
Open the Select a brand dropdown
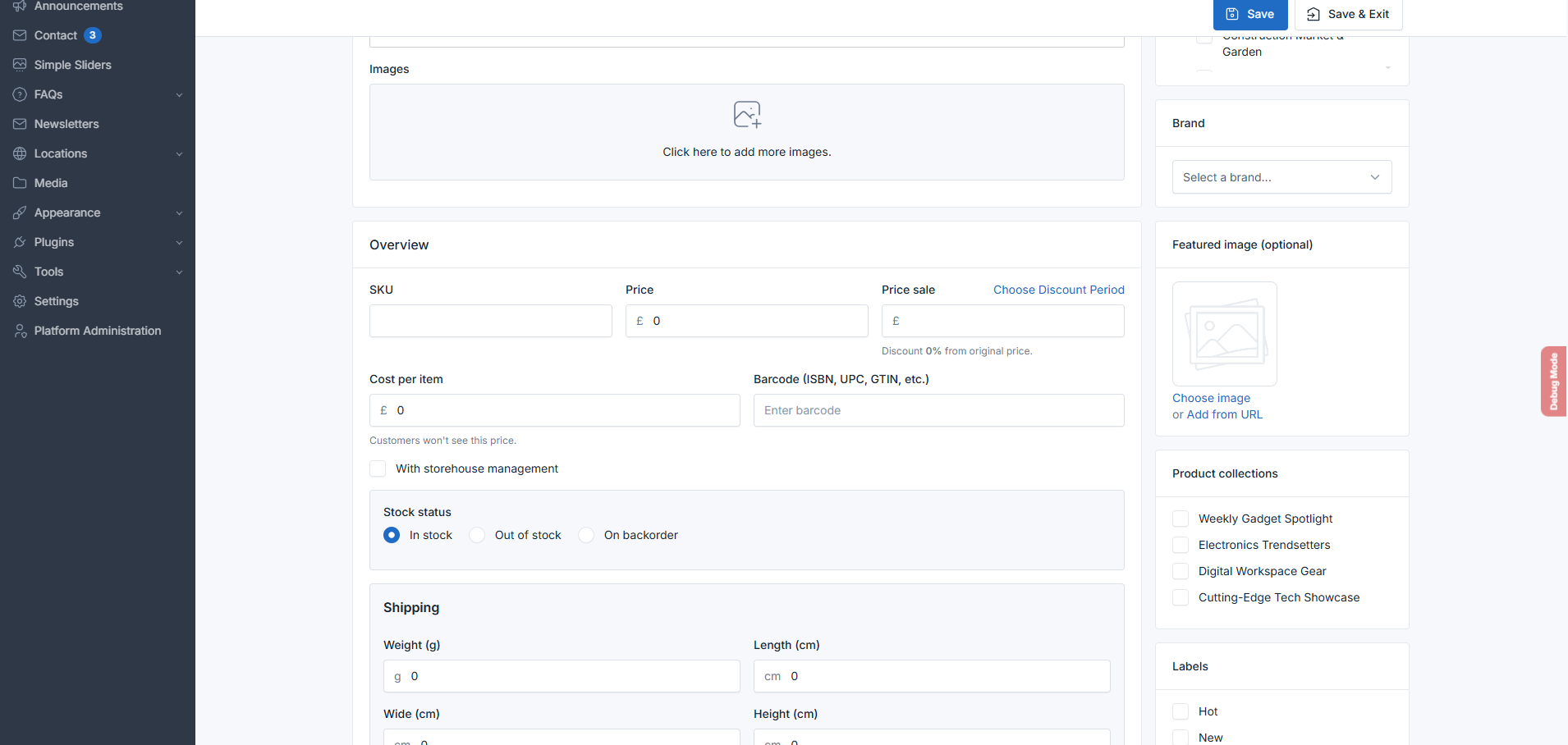[1282, 177]
